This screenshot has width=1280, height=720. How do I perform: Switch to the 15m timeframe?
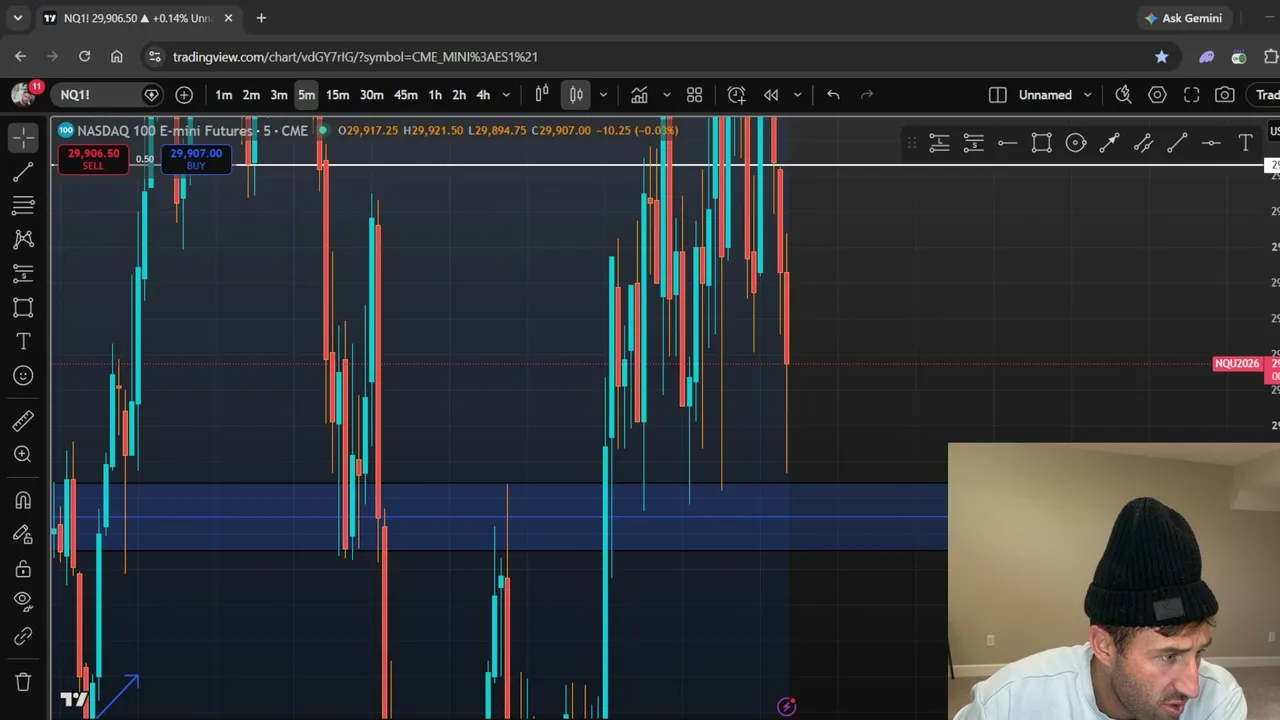[x=337, y=95]
